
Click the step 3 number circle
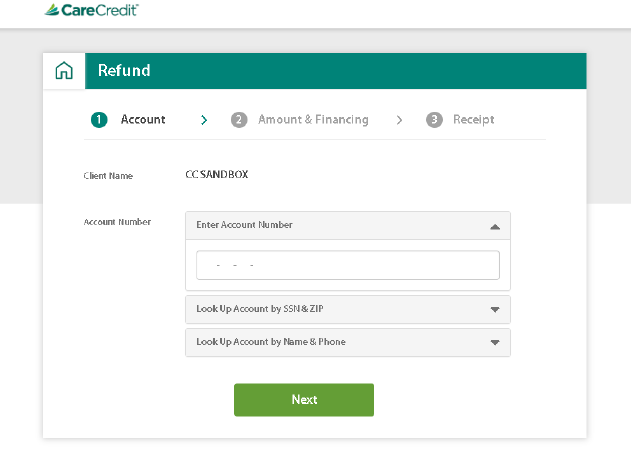coord(434,120)
